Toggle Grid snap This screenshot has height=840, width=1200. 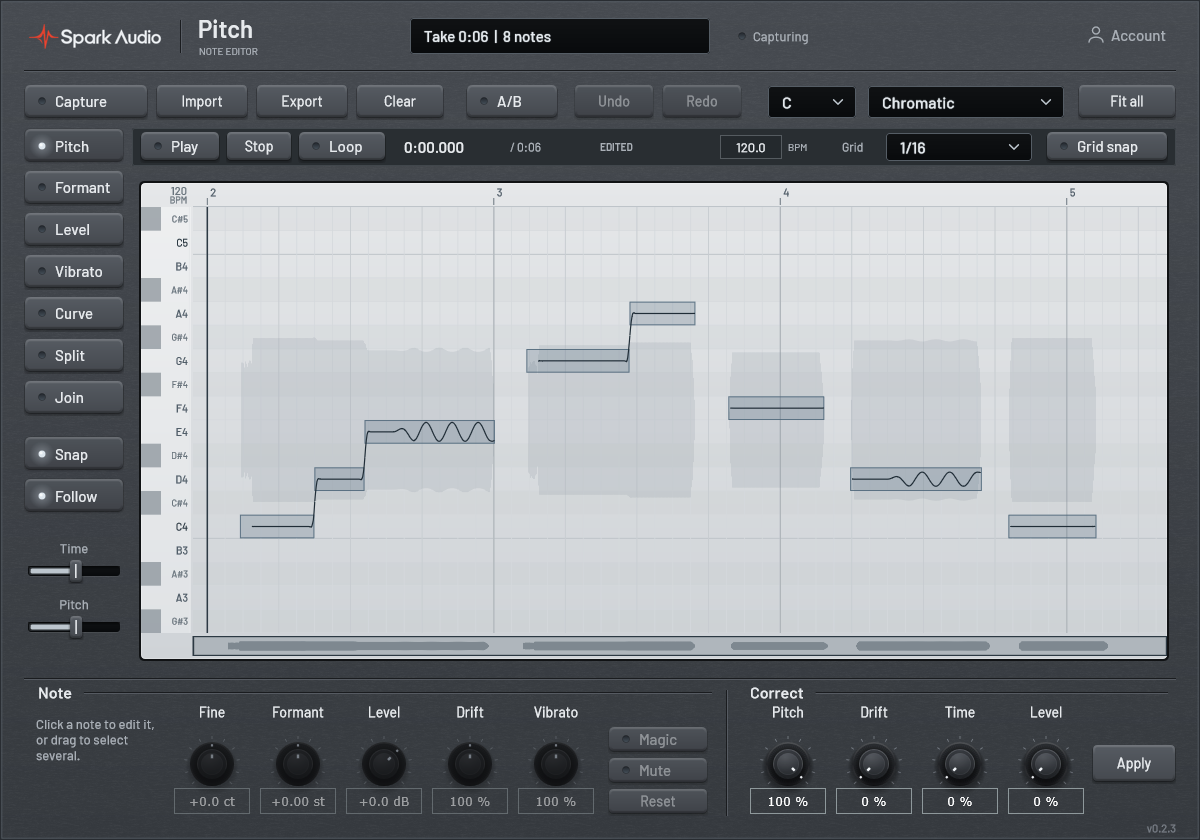(x=1107, y=146)
